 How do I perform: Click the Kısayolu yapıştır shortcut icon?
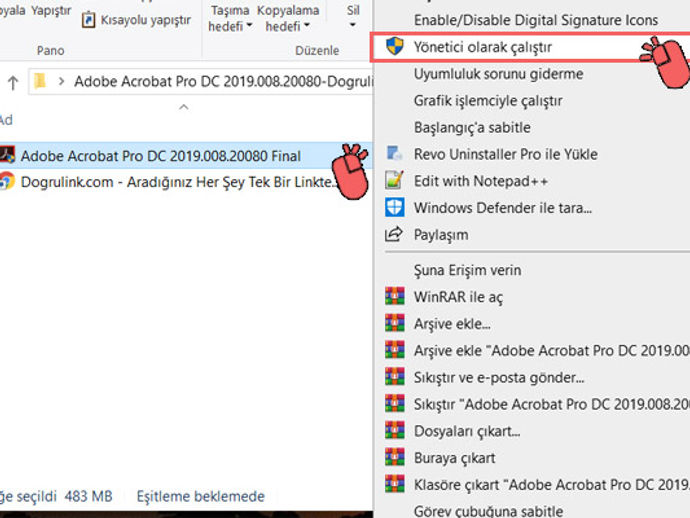(88, 20)
